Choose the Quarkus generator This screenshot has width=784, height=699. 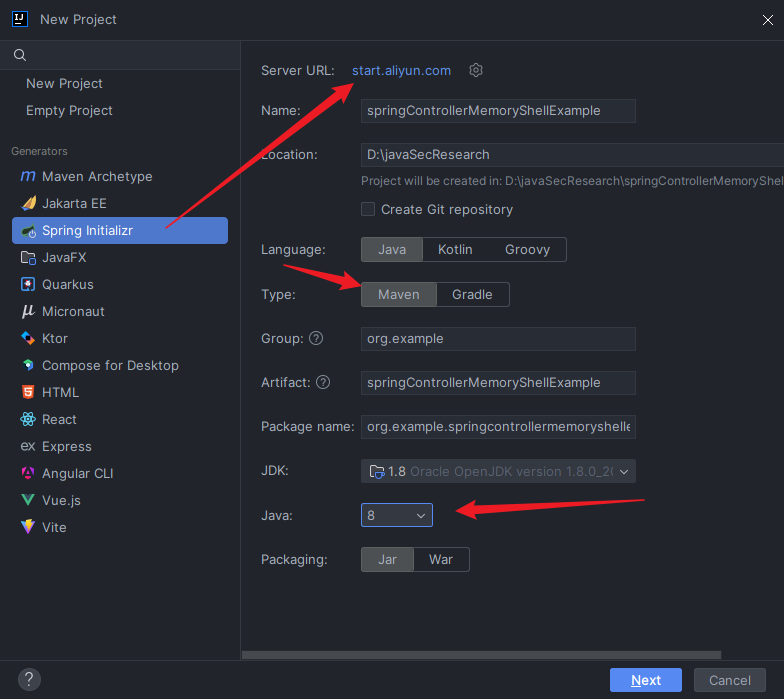tap(120, 284)
